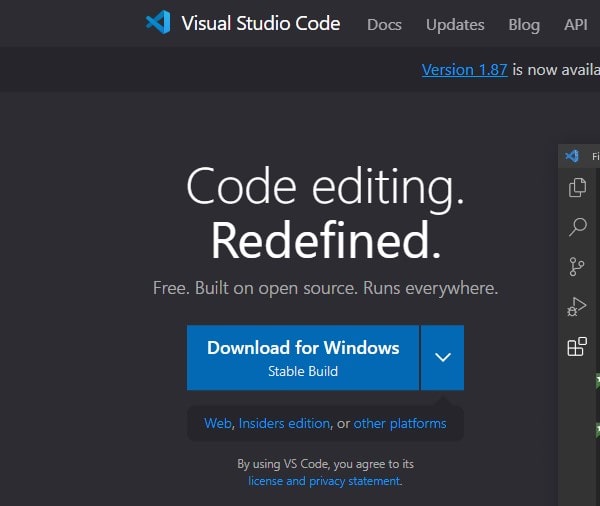Click the Visual Studio Code title text
Viewport: 600px width, 506px height.
click(x=261, y=23)
